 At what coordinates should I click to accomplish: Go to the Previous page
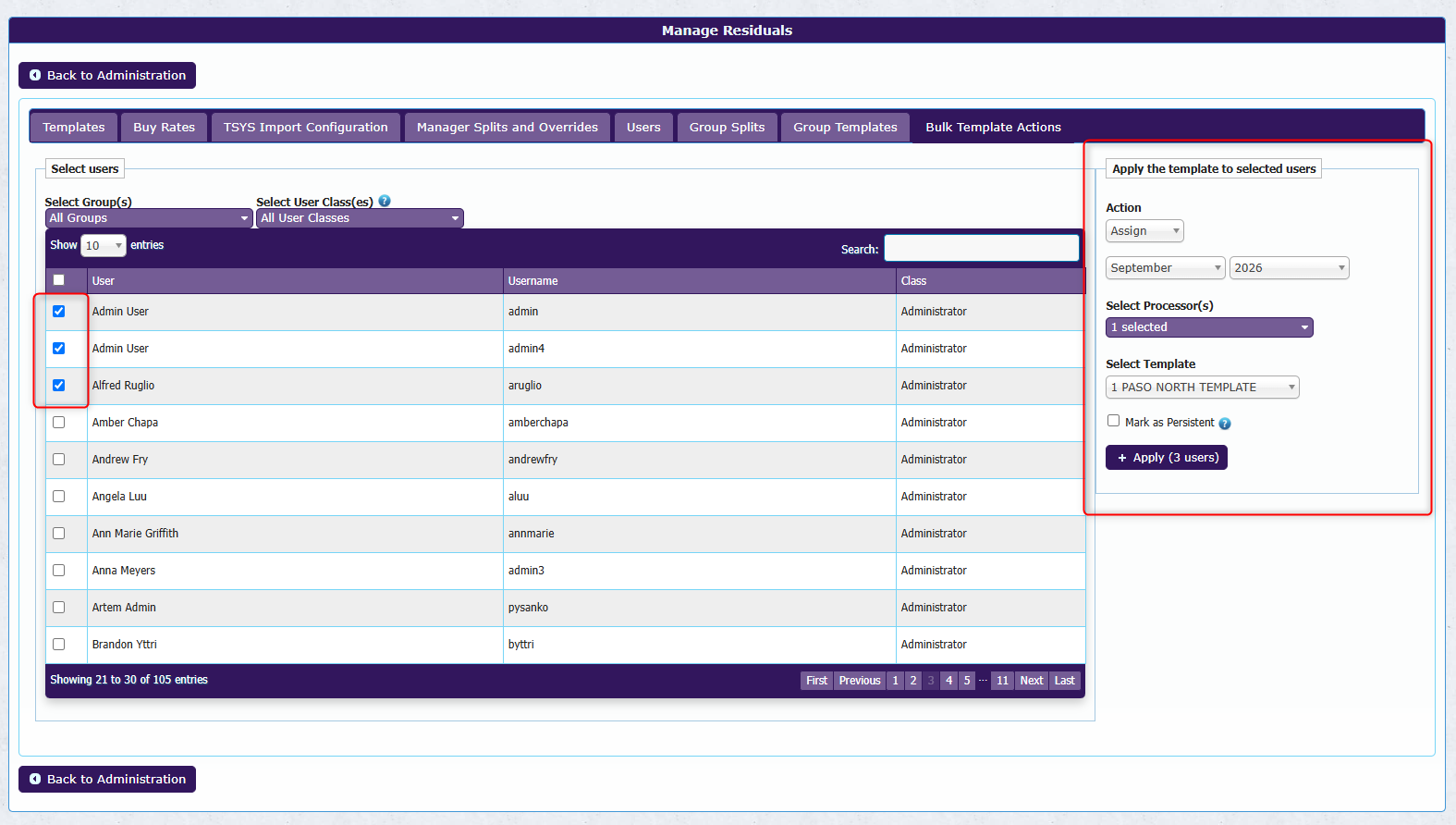860,681
